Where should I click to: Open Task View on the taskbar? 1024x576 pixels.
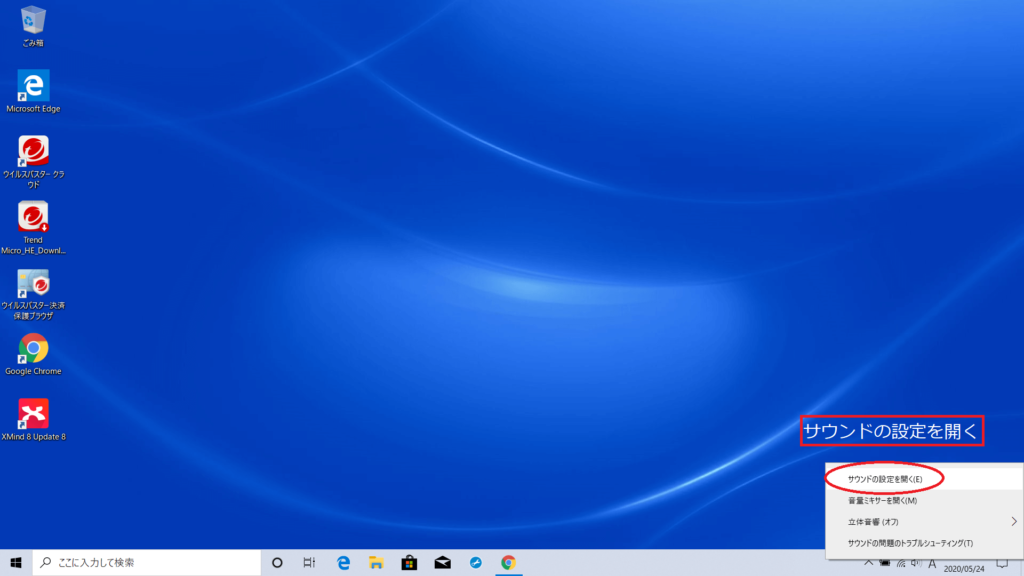pos(310,562)
